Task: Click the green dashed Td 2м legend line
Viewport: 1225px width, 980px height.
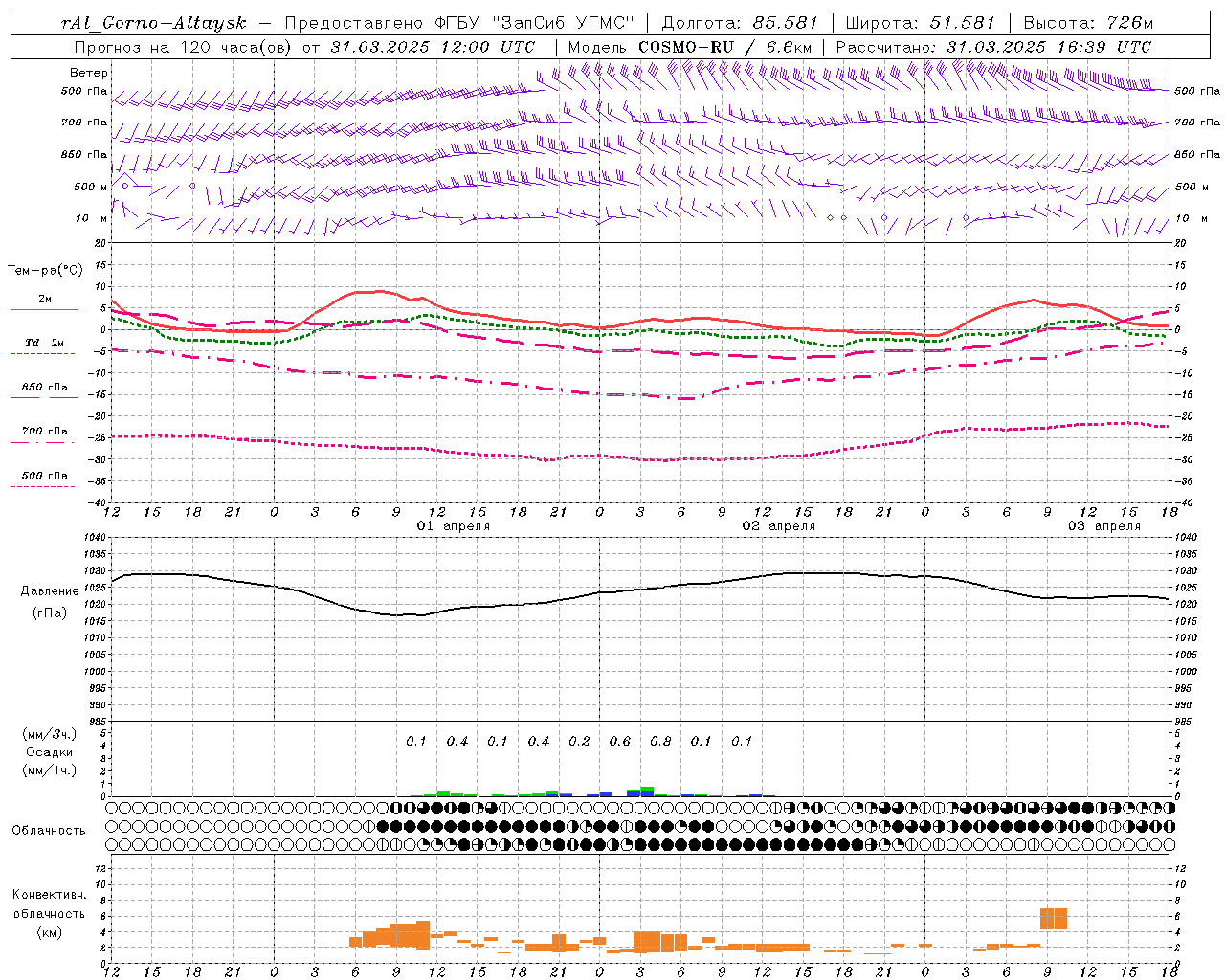Action: (42, 354)
